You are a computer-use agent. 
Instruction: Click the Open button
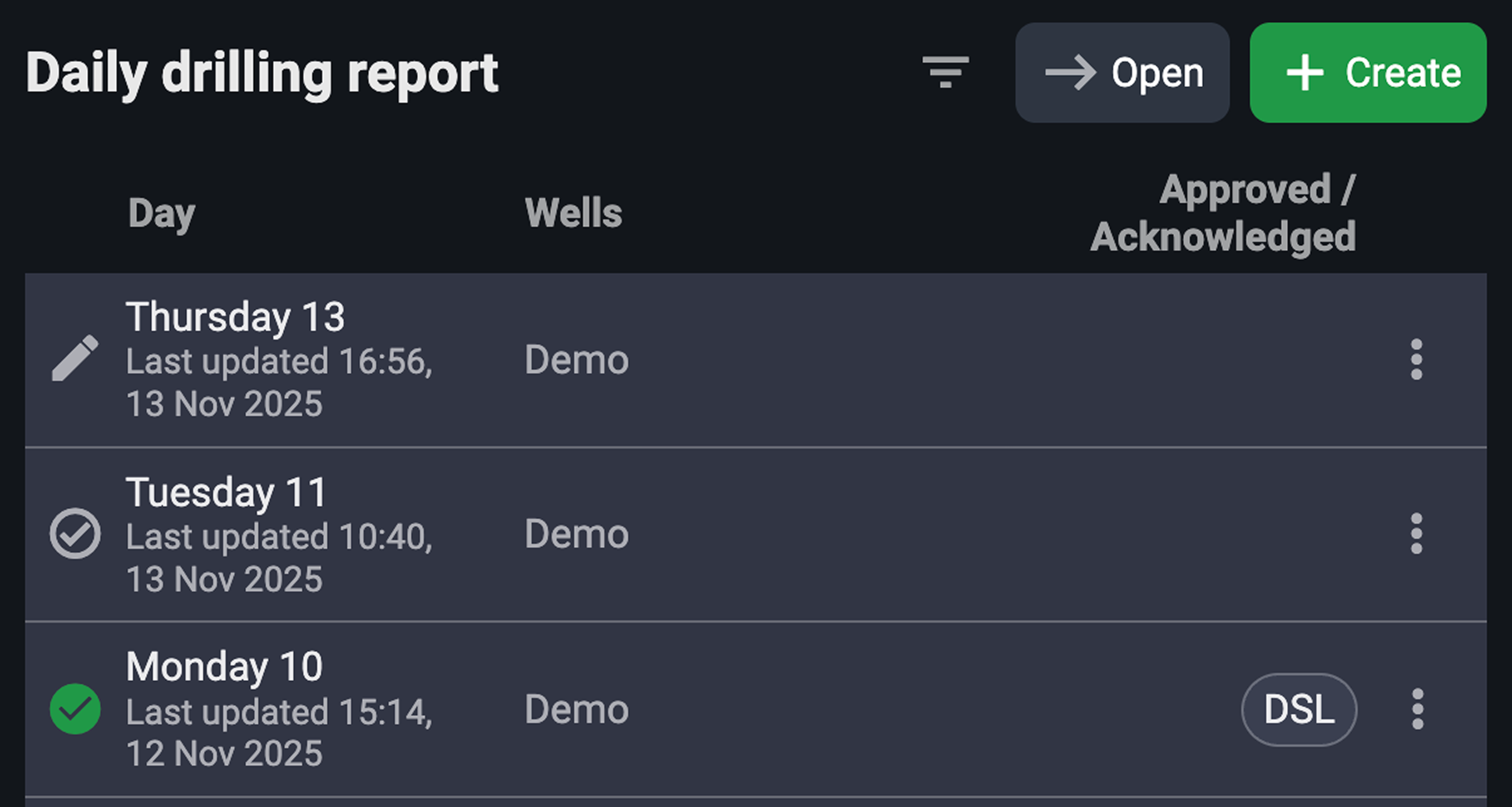[x=1122, y=73]
